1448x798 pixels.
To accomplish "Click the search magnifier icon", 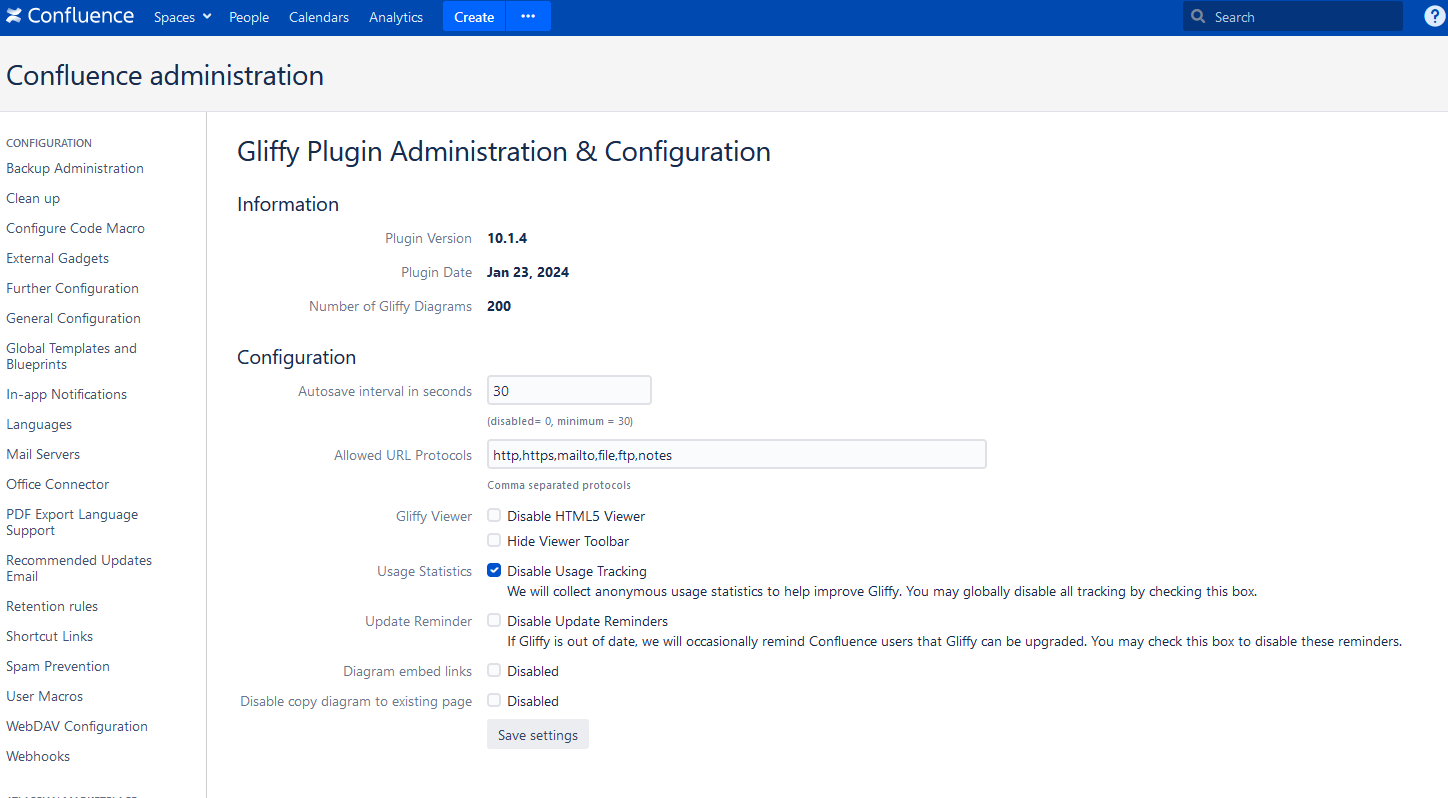I will (x=1198, y=17).
